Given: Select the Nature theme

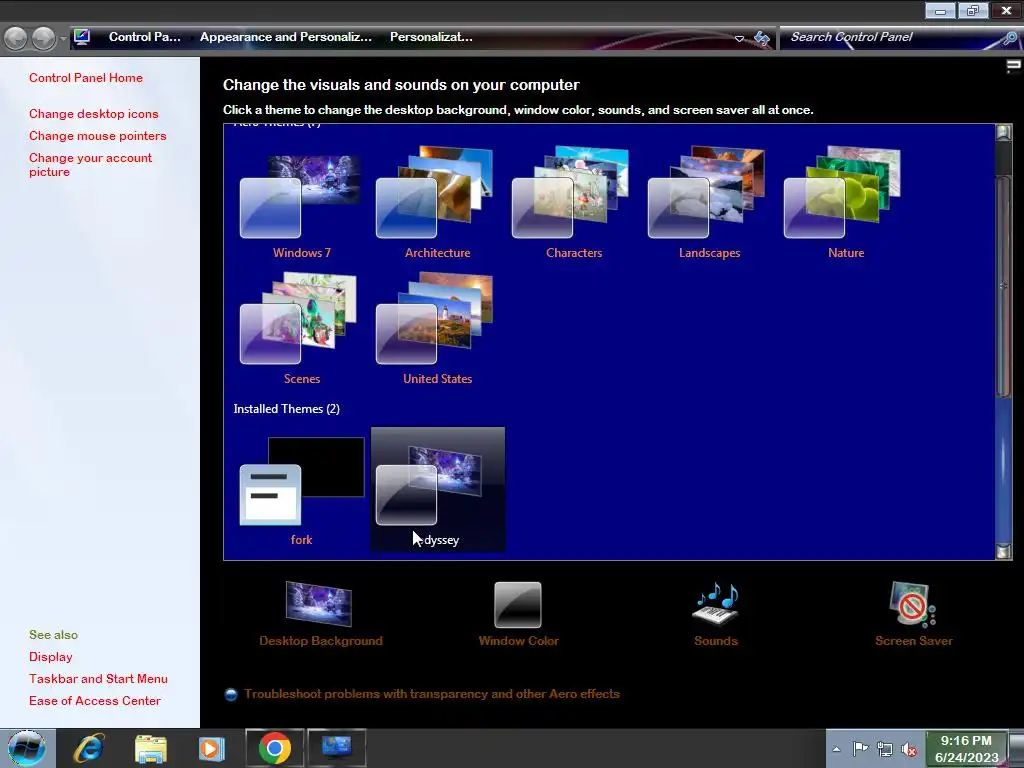Looking at the screenshot, I should 846,202.
